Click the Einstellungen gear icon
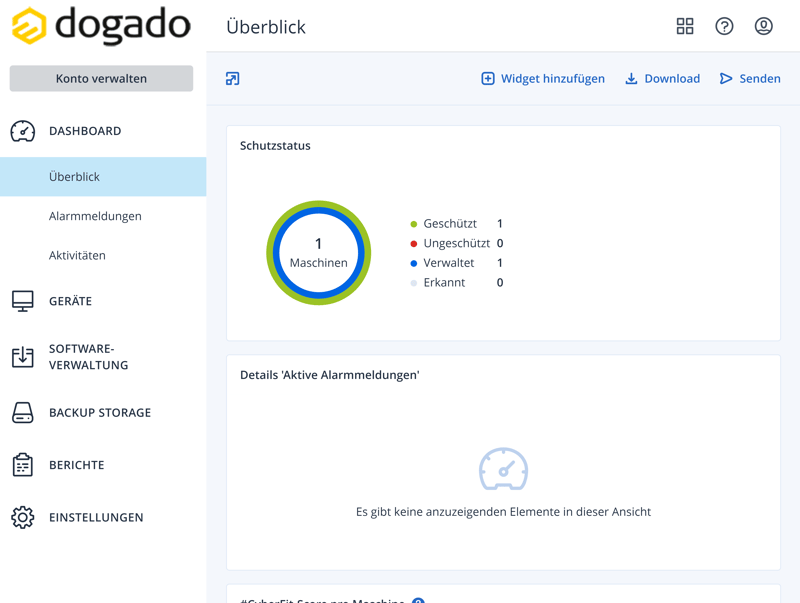Screen dimensions: 800x603 point(23,517)
